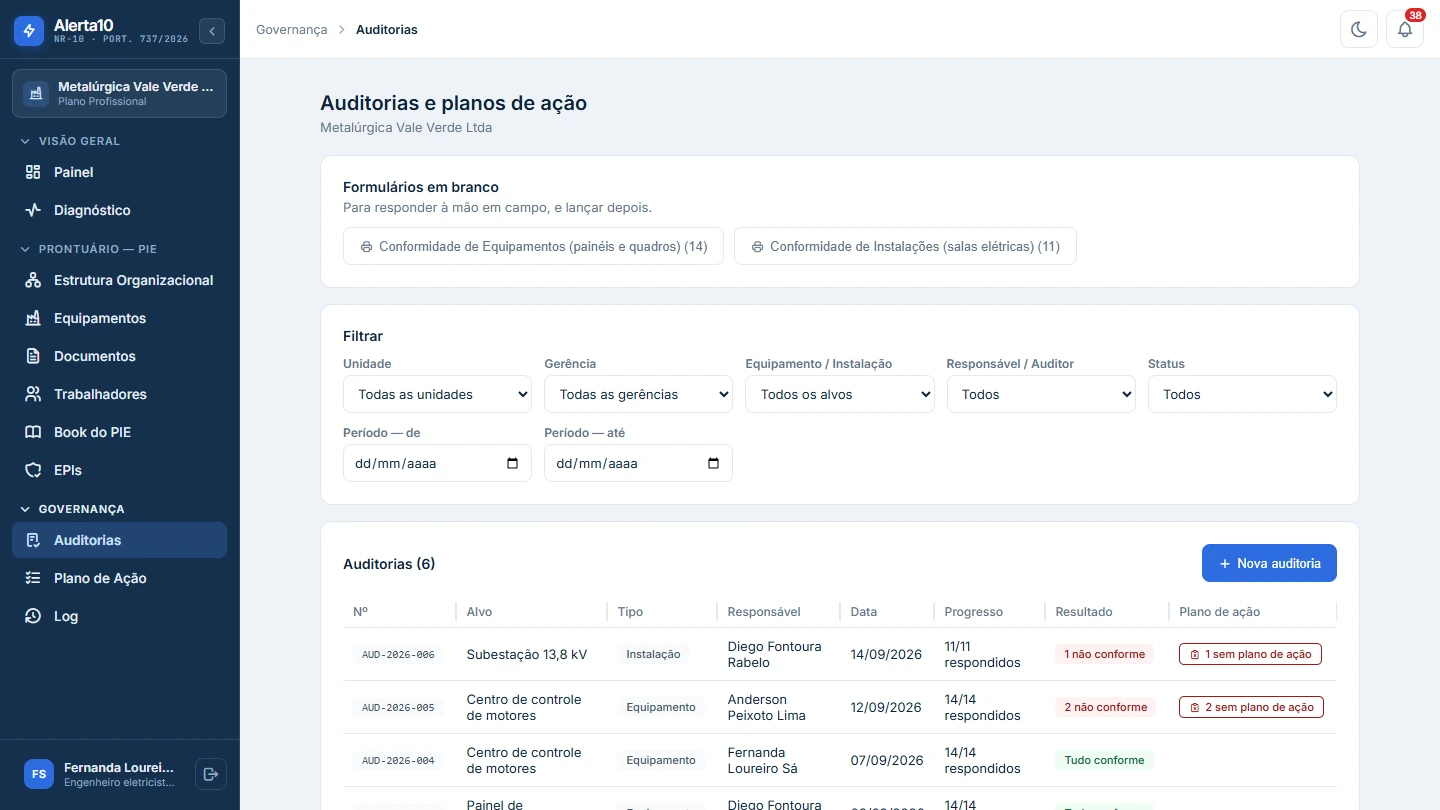
Task: Open Equipamentos from the sidebar
Action: pos(120,318)
